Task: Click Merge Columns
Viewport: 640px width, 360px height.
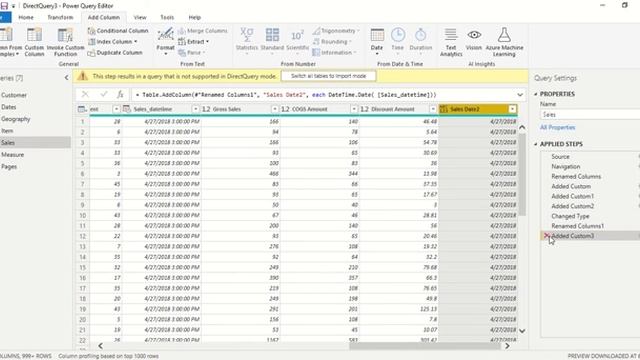Action: 203,31
